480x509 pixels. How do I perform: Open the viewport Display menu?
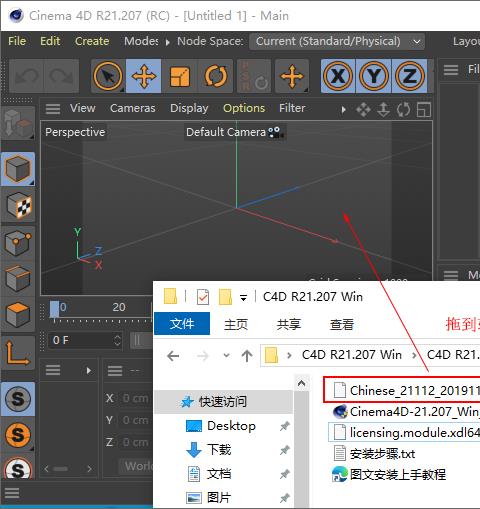189,108
